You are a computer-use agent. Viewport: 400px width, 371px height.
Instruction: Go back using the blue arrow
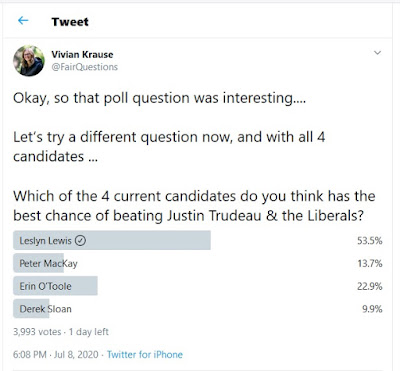click(x=23, y=21)
